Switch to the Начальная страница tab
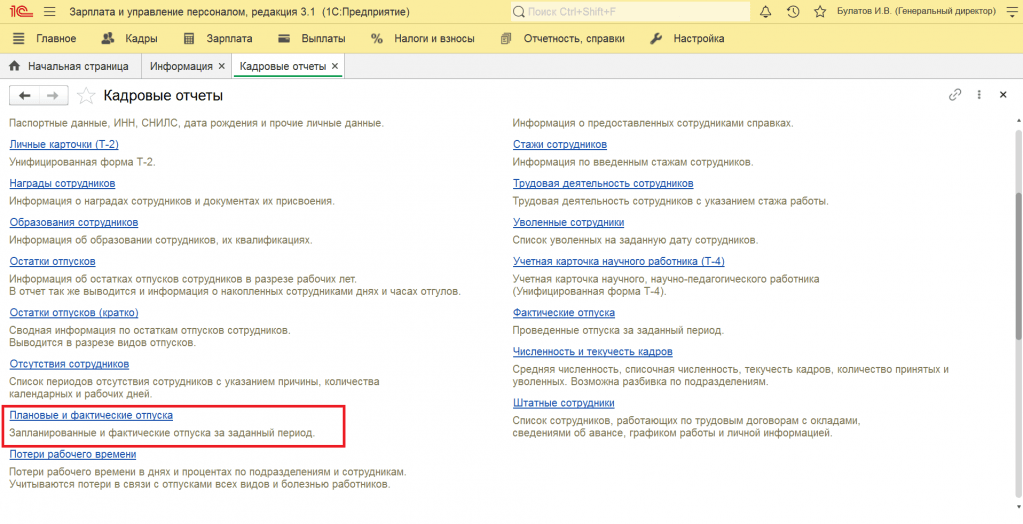The width and height of the screenshot is (1023, 524). [x=69, y=66]
